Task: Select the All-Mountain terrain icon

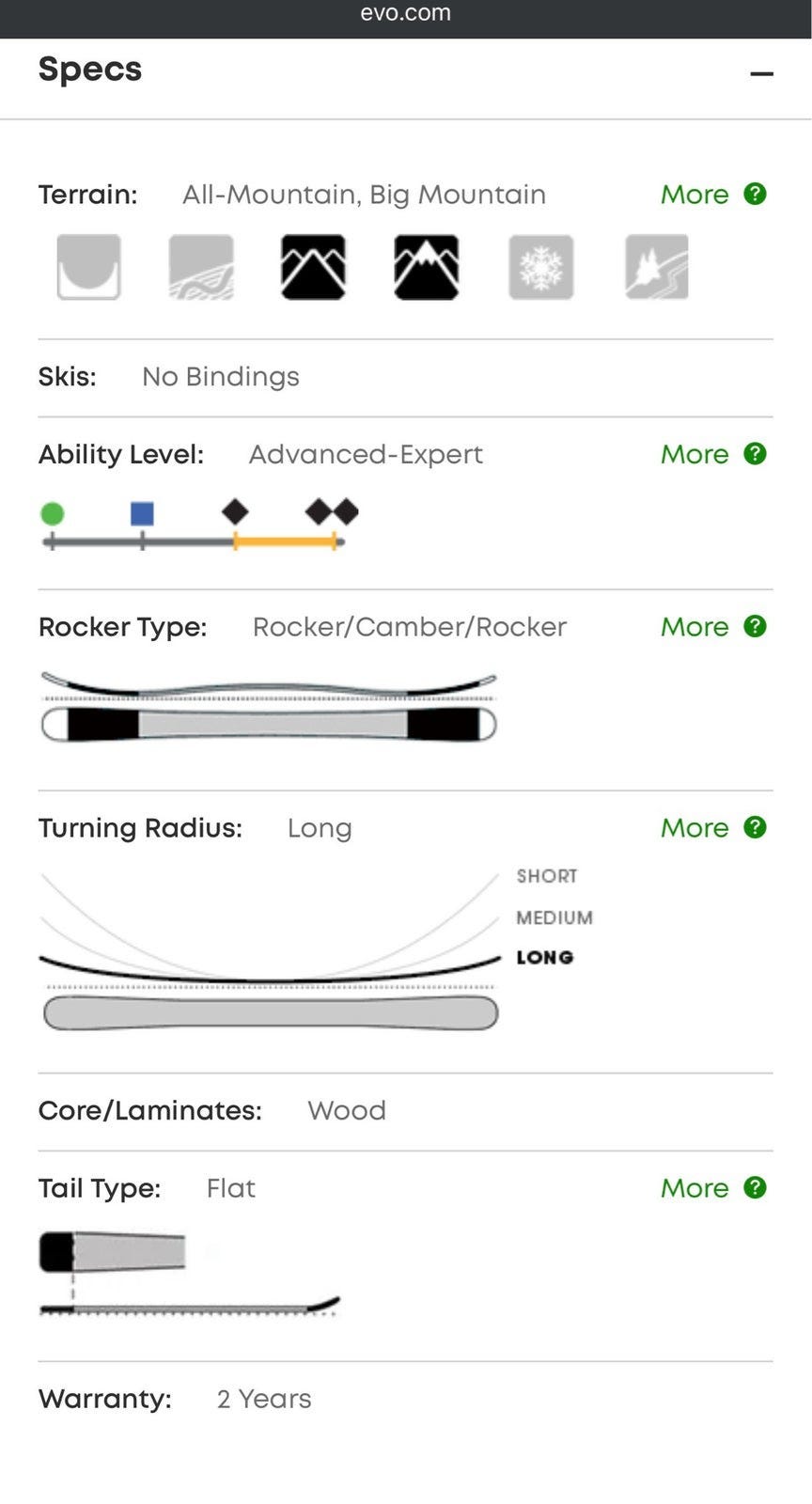Action: click(x=313, y=267)
